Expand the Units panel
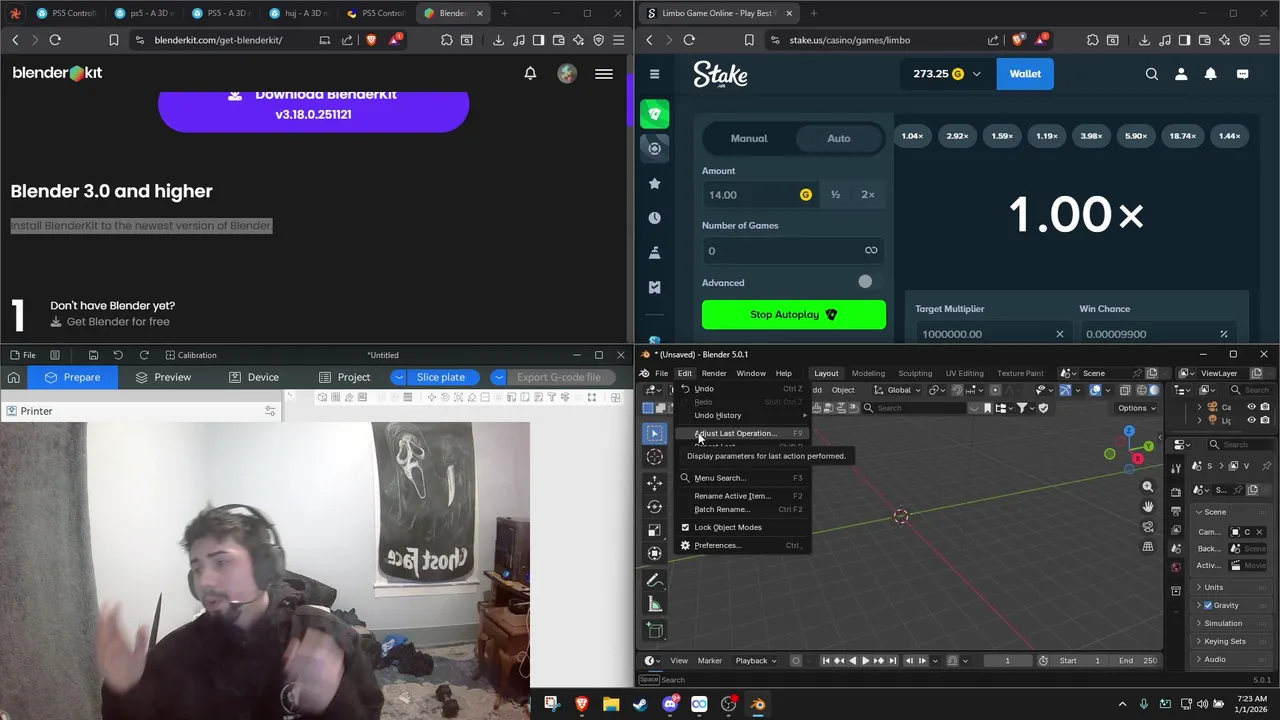The width and height of the screenshot is (1280, 720). point(1232,587)
